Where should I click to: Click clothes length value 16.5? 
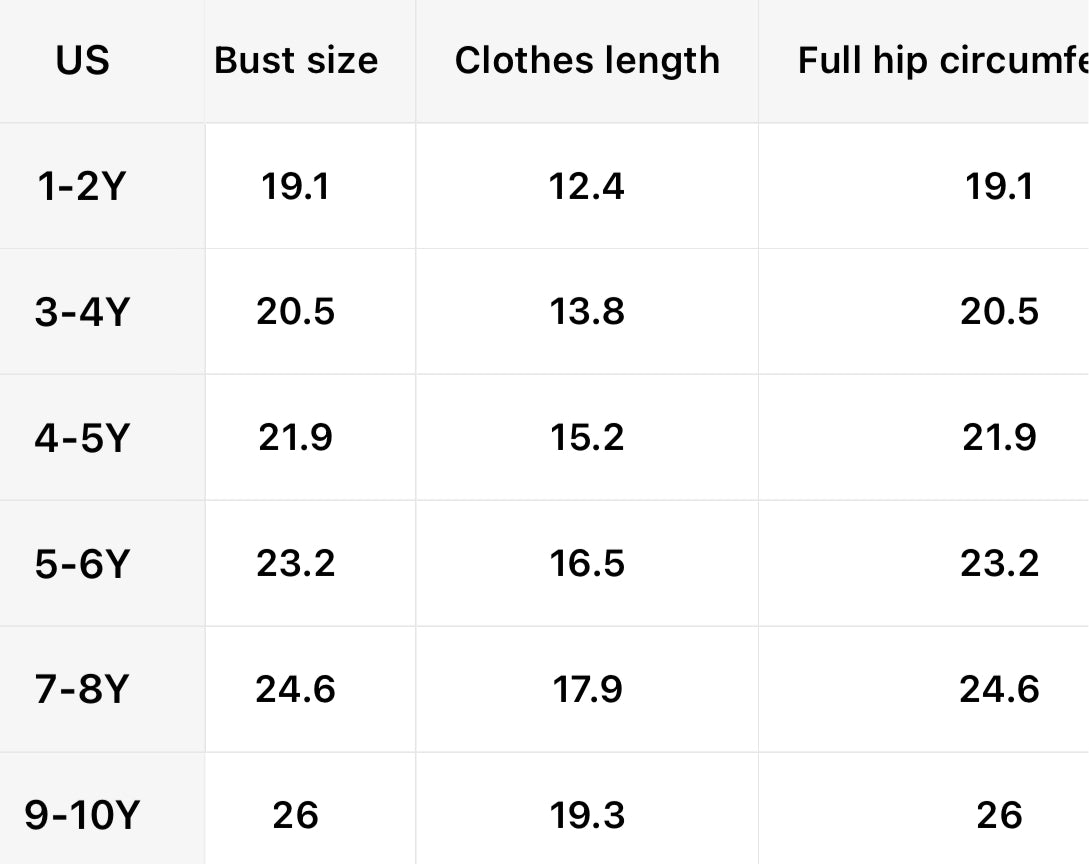(x=587, y=565)
